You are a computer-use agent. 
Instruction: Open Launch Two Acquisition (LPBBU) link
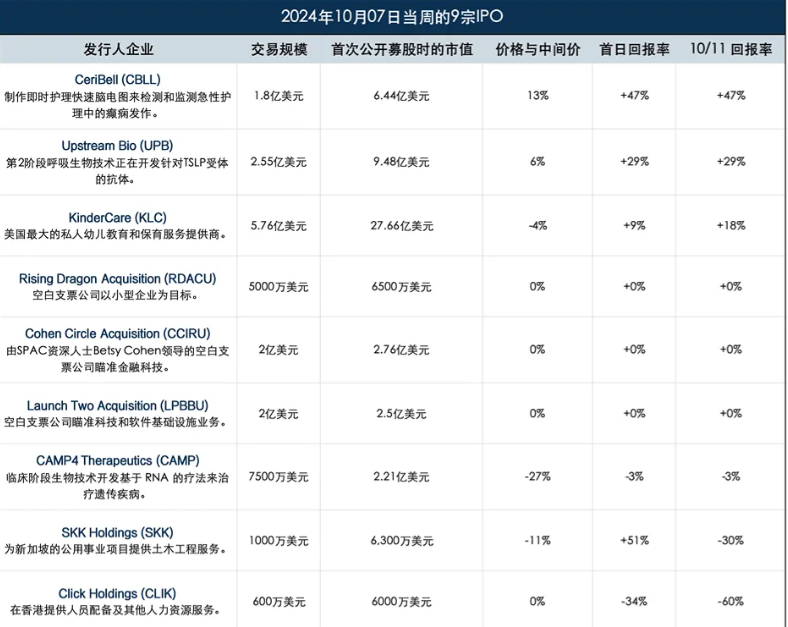click(118, 405)
